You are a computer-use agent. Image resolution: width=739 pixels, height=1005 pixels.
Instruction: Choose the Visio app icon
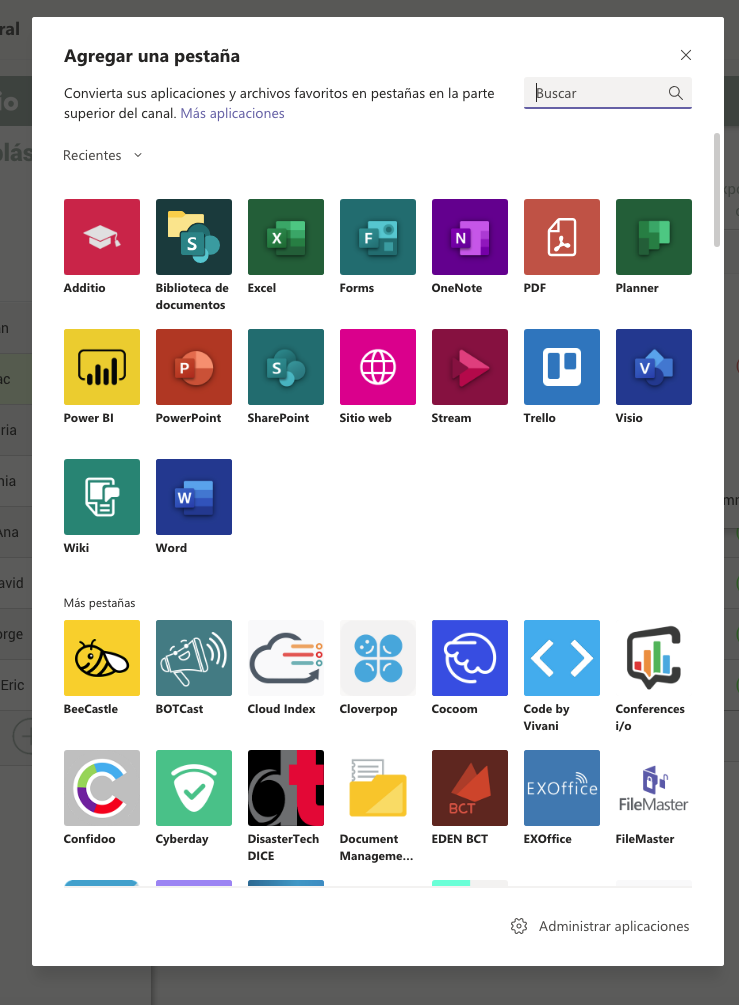pyautogui.click(x=654, y=367)
